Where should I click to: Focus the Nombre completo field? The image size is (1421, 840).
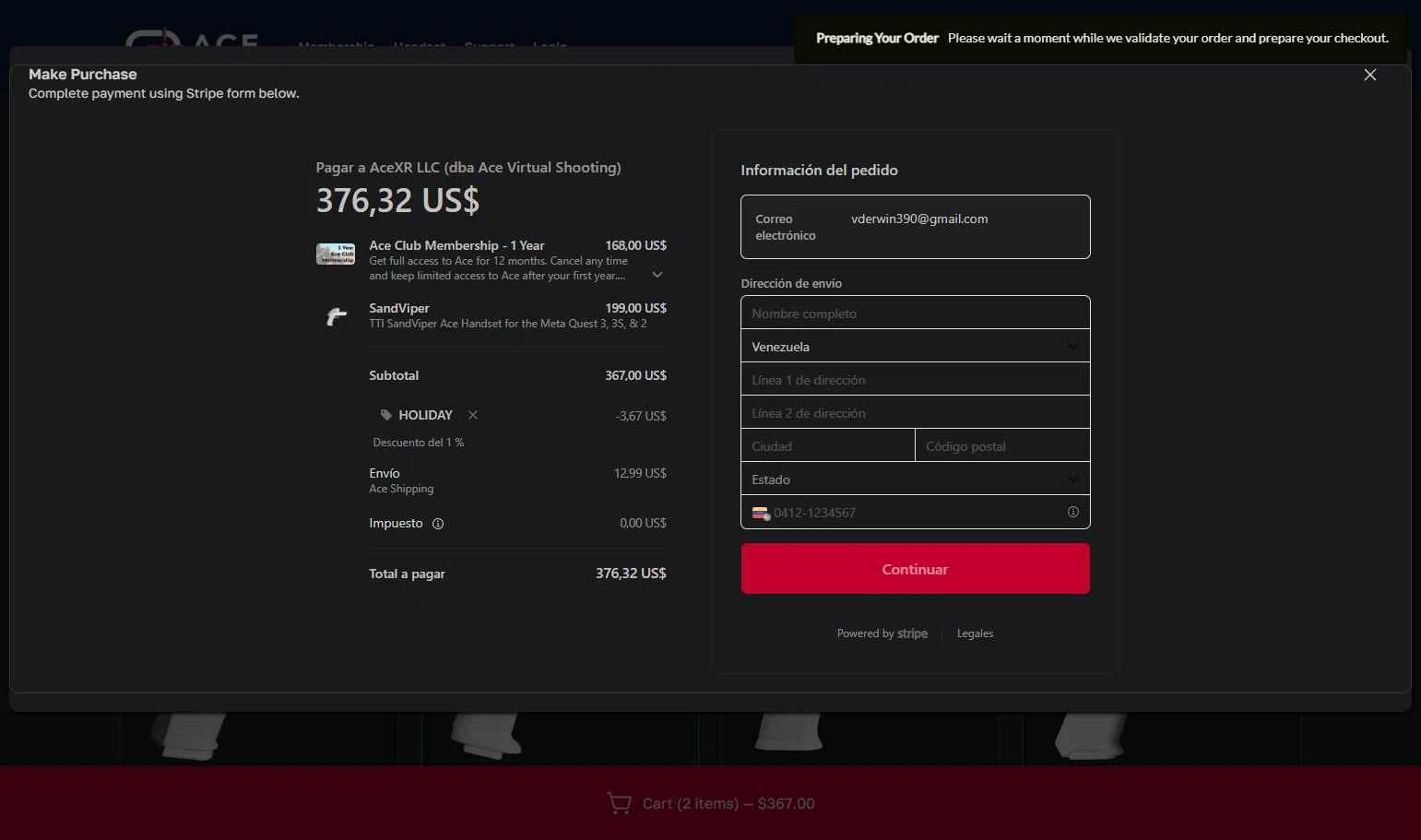[916, 313]
